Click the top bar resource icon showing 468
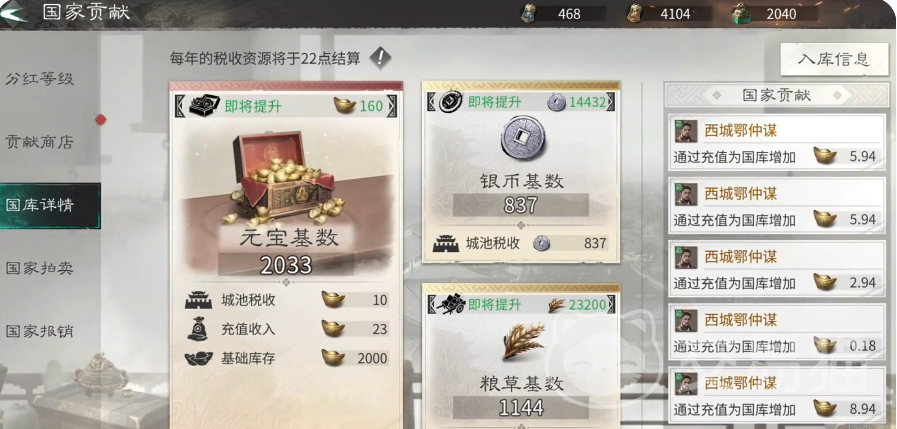The height and width of the screenshot is (429, 897). tap(529, 13)
